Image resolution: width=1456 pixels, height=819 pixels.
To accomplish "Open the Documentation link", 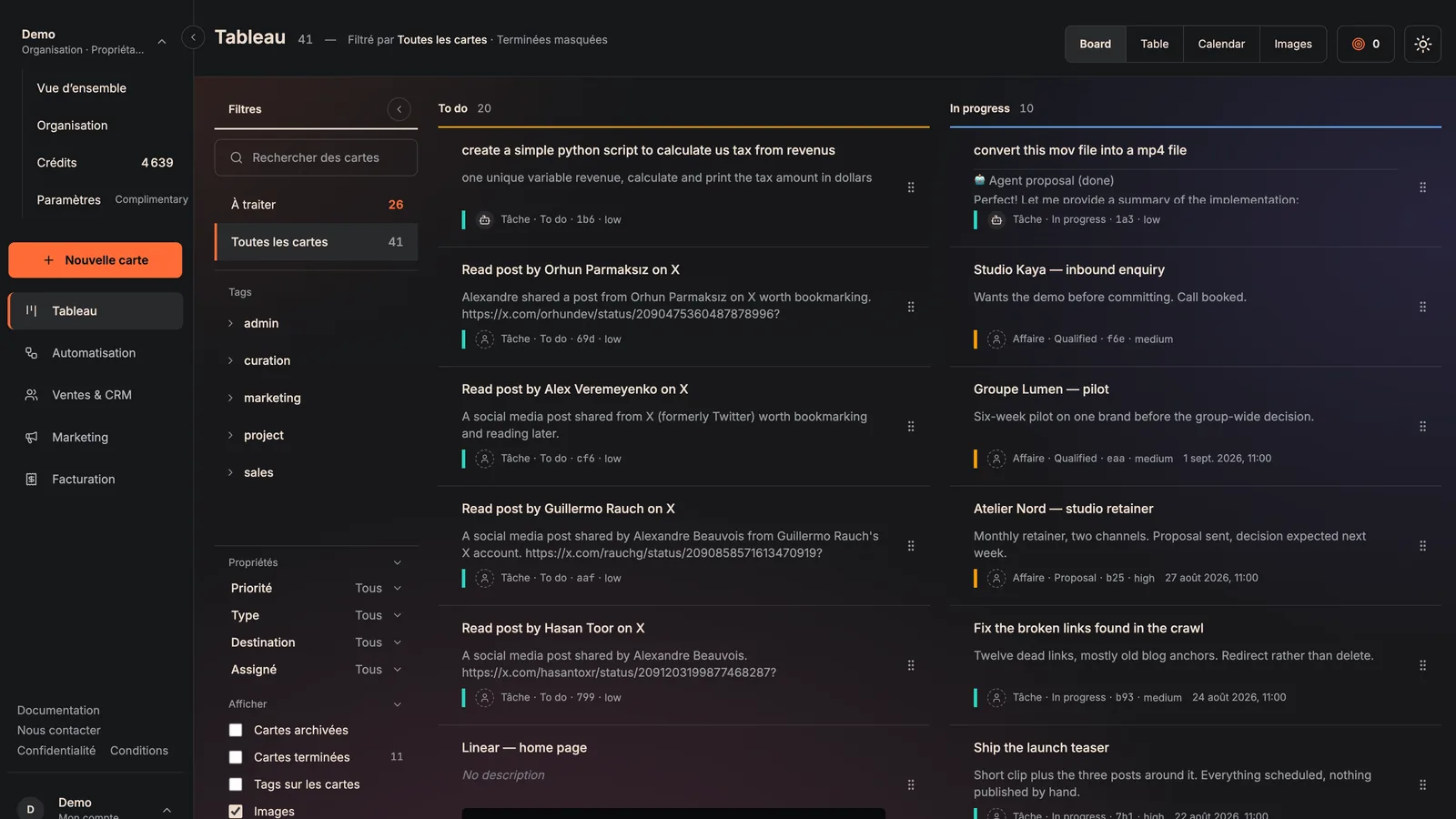I will tap(58, 711).
